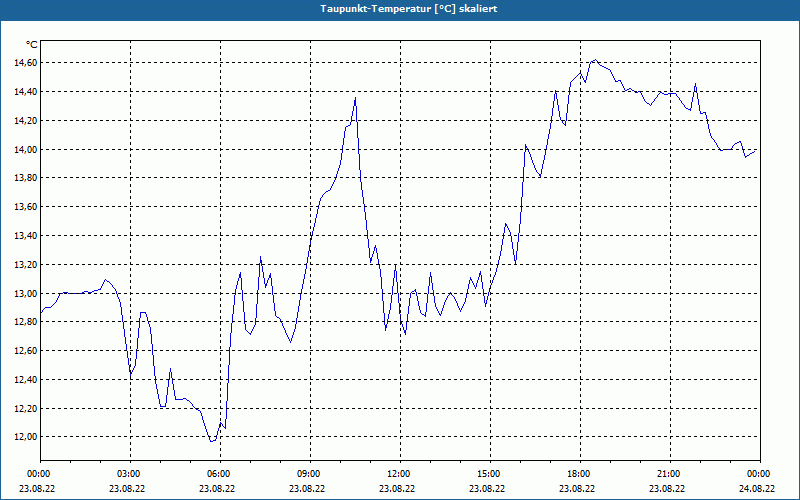The height and width of the screenshot is (500, 800).
Task: Click the 21:00 time axis label
Action: 670,474
